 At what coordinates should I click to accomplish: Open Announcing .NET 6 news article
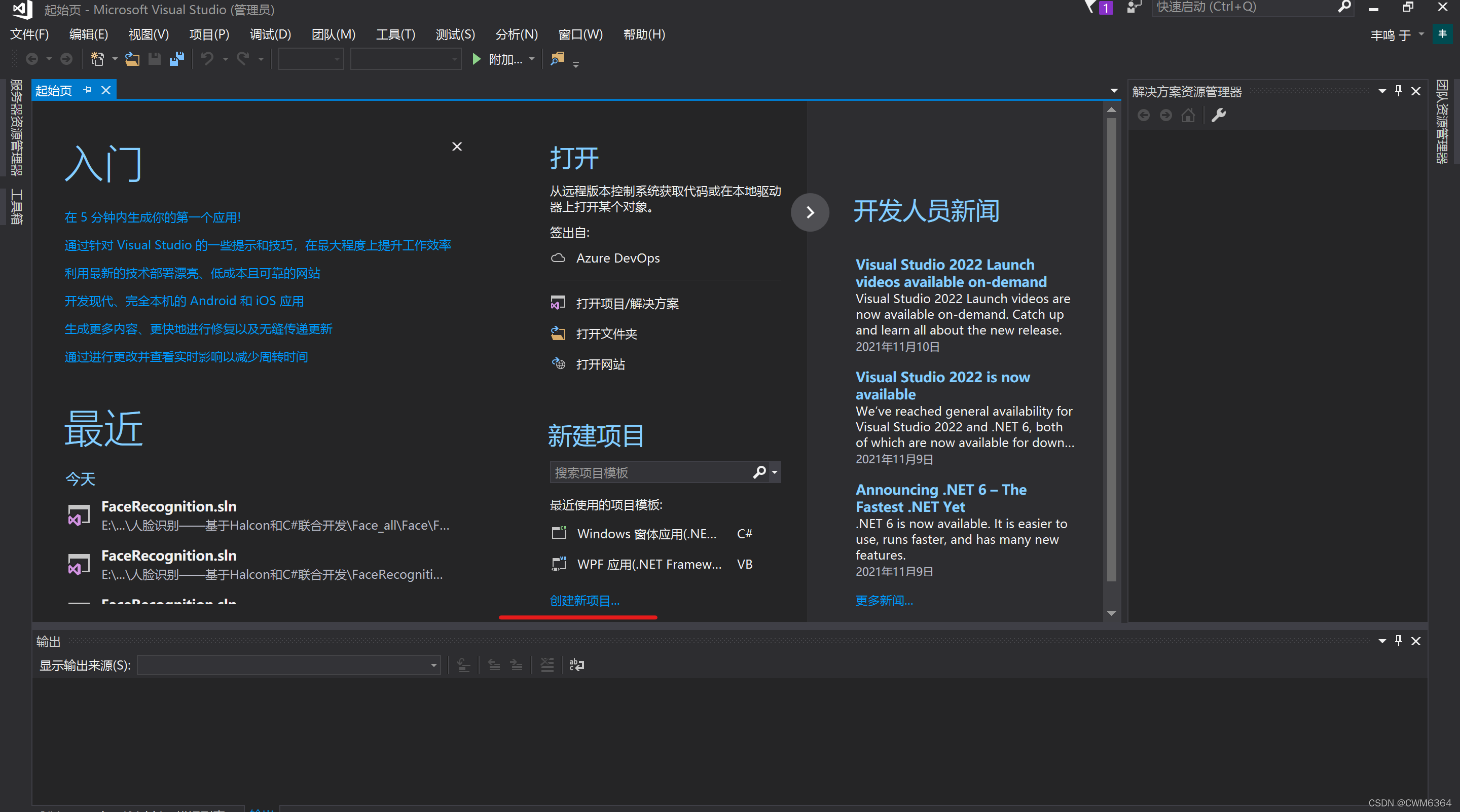941,498
